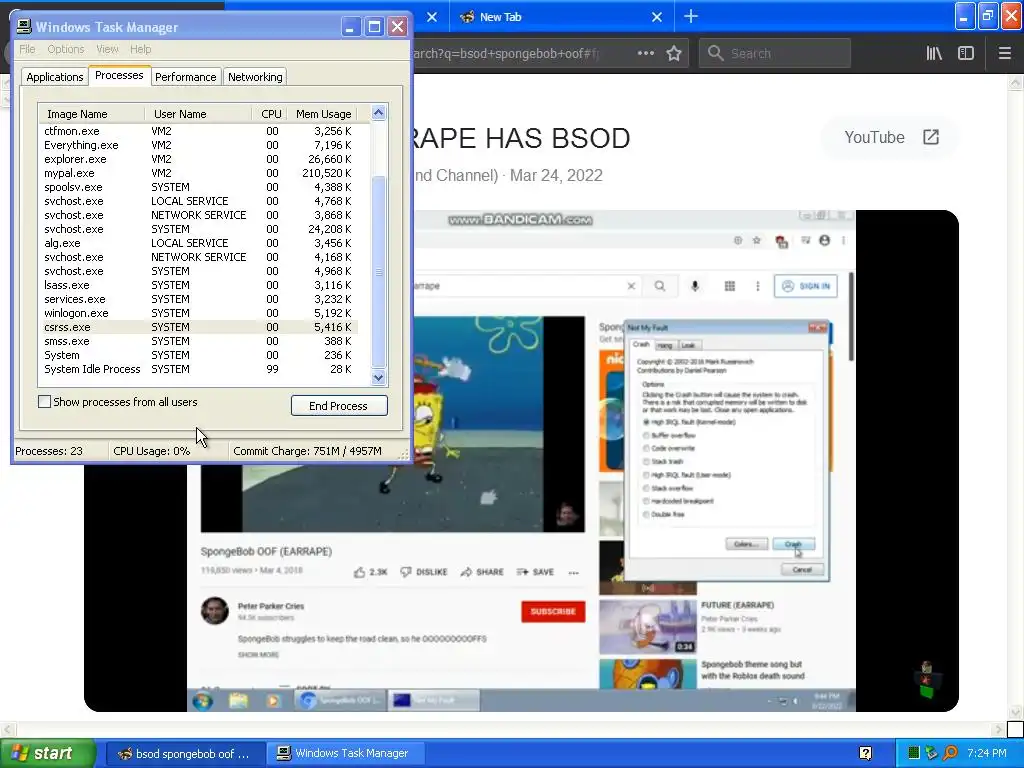Click the browser page scroll down arrow

[x=1016, y=712]
